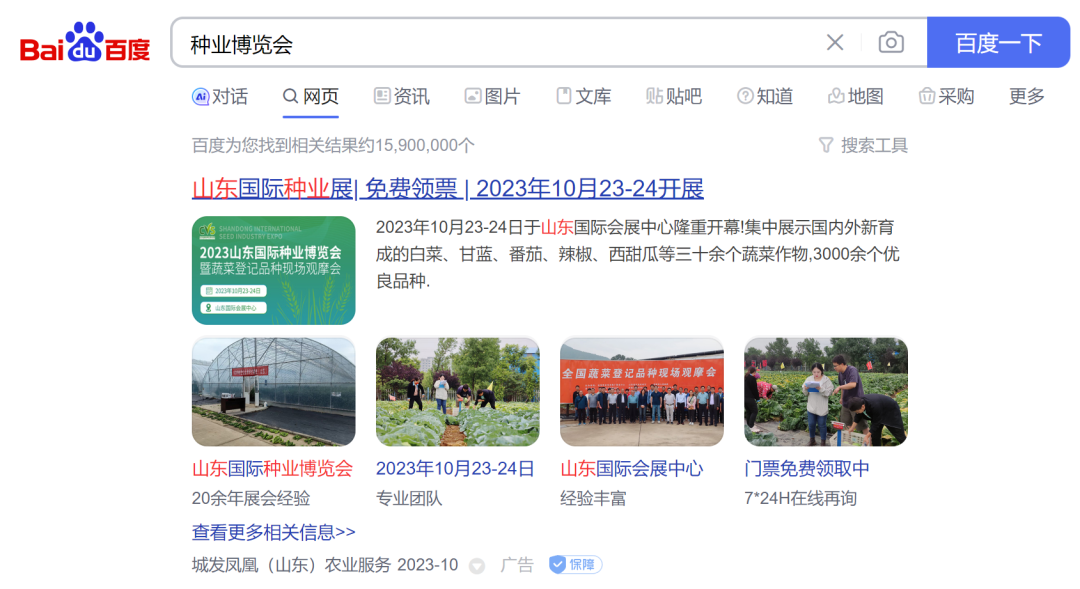The image size is (1080, 589).
Task: Open the Baidu logo homepage
Action: tap(85, 43)
